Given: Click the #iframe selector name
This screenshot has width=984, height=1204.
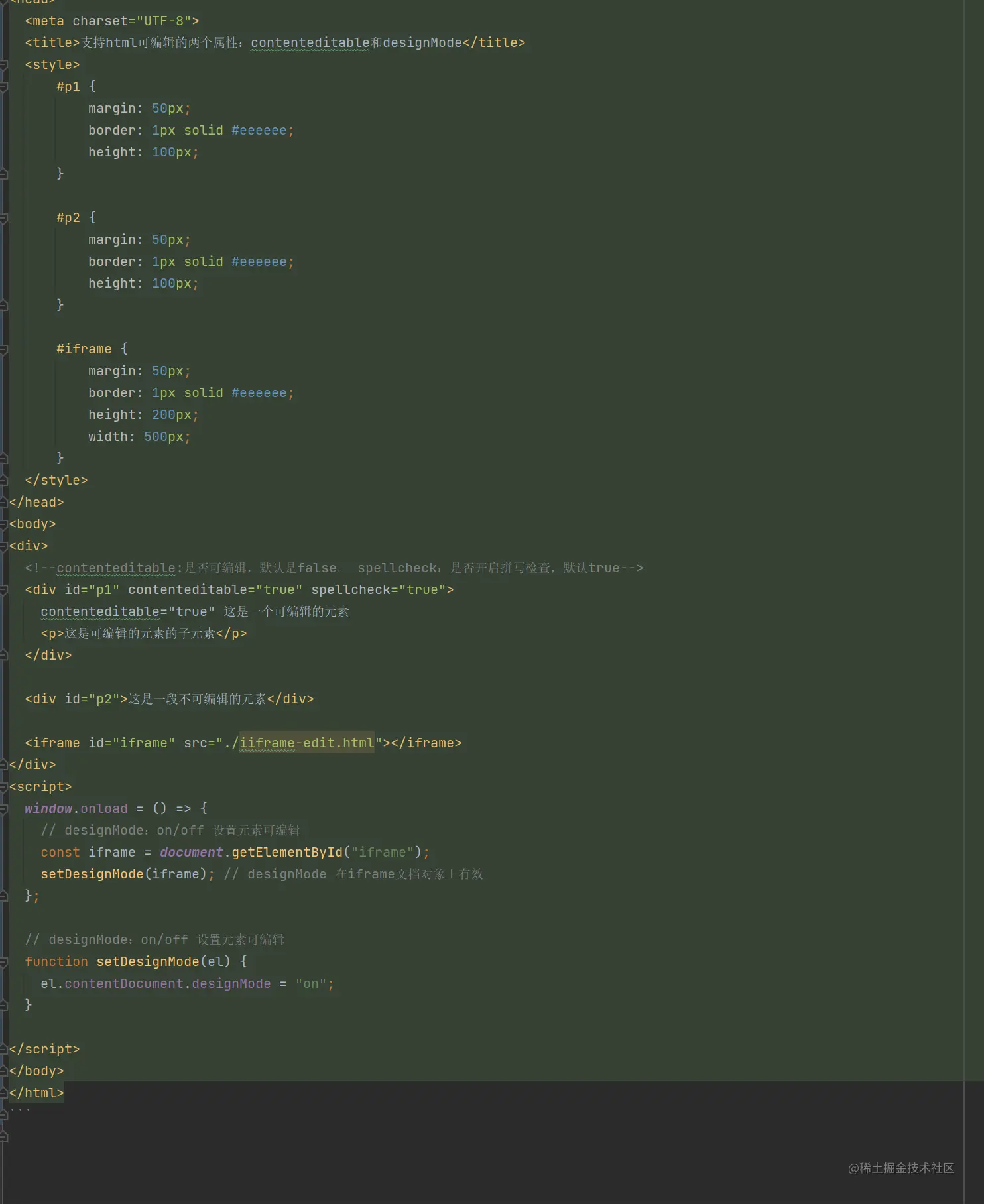Looking at the screenshot, I should [84, 349].
